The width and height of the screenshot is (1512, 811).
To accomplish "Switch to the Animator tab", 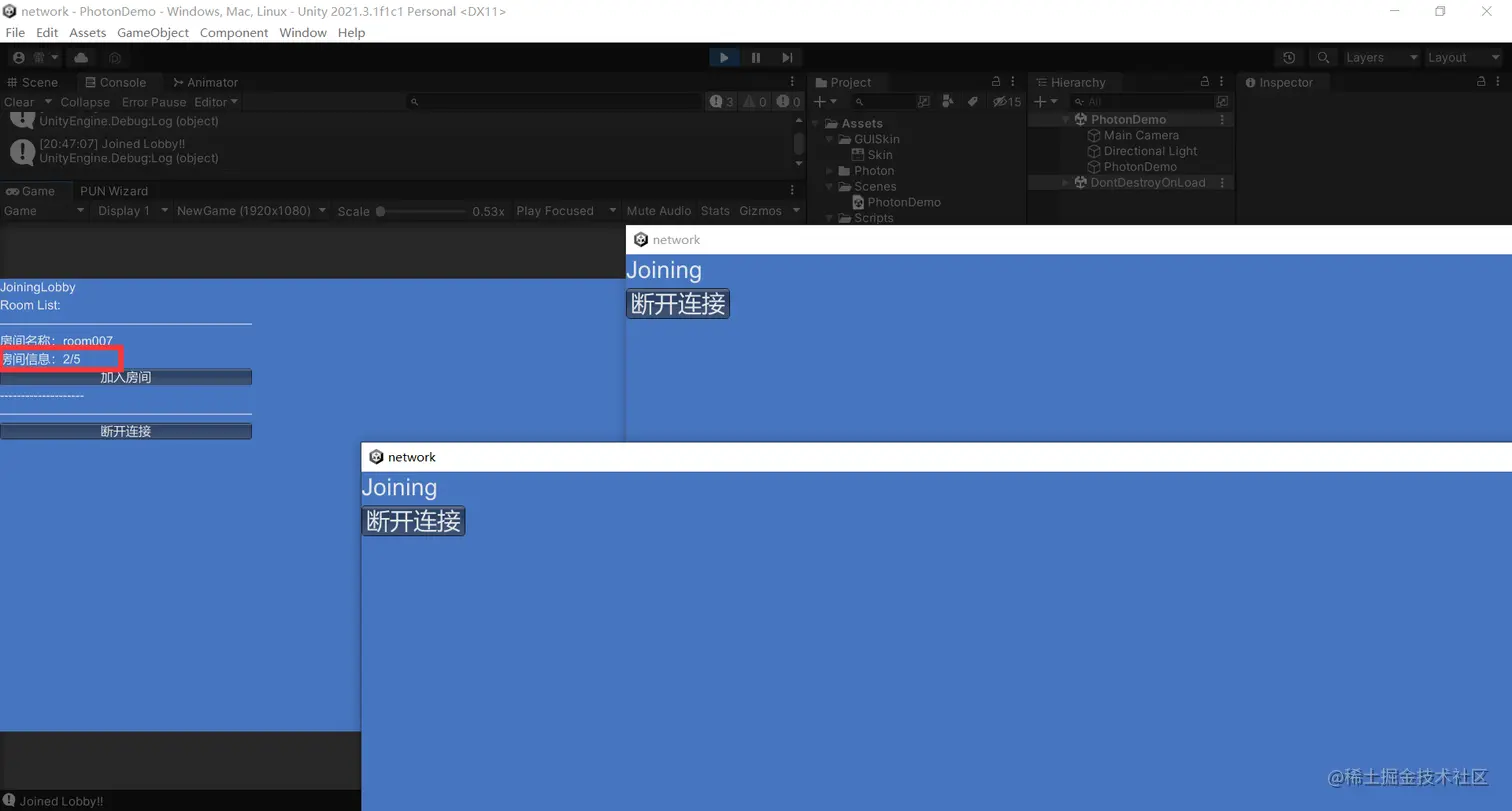I will coord(205,82).
